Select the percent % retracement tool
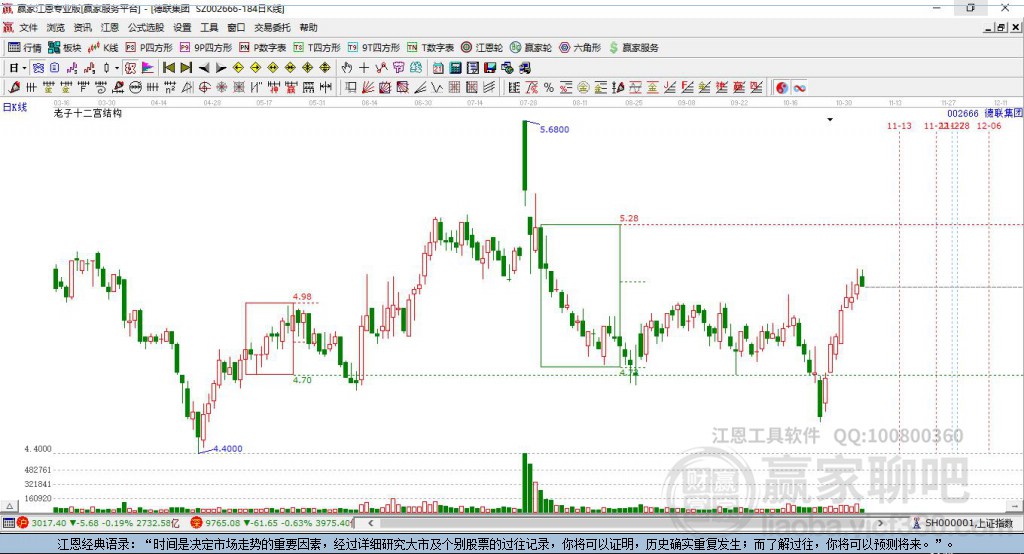The image size is (1024, 554). (549, 88)
